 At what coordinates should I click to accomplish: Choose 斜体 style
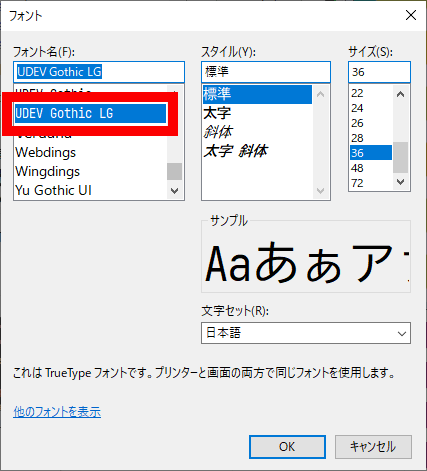[218, 132]
